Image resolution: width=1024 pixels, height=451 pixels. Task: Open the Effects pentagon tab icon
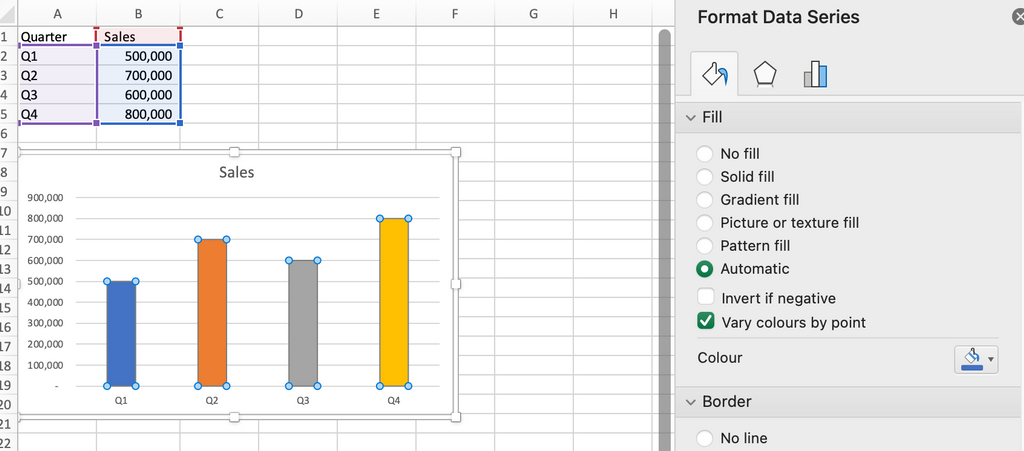pos(765,74)
